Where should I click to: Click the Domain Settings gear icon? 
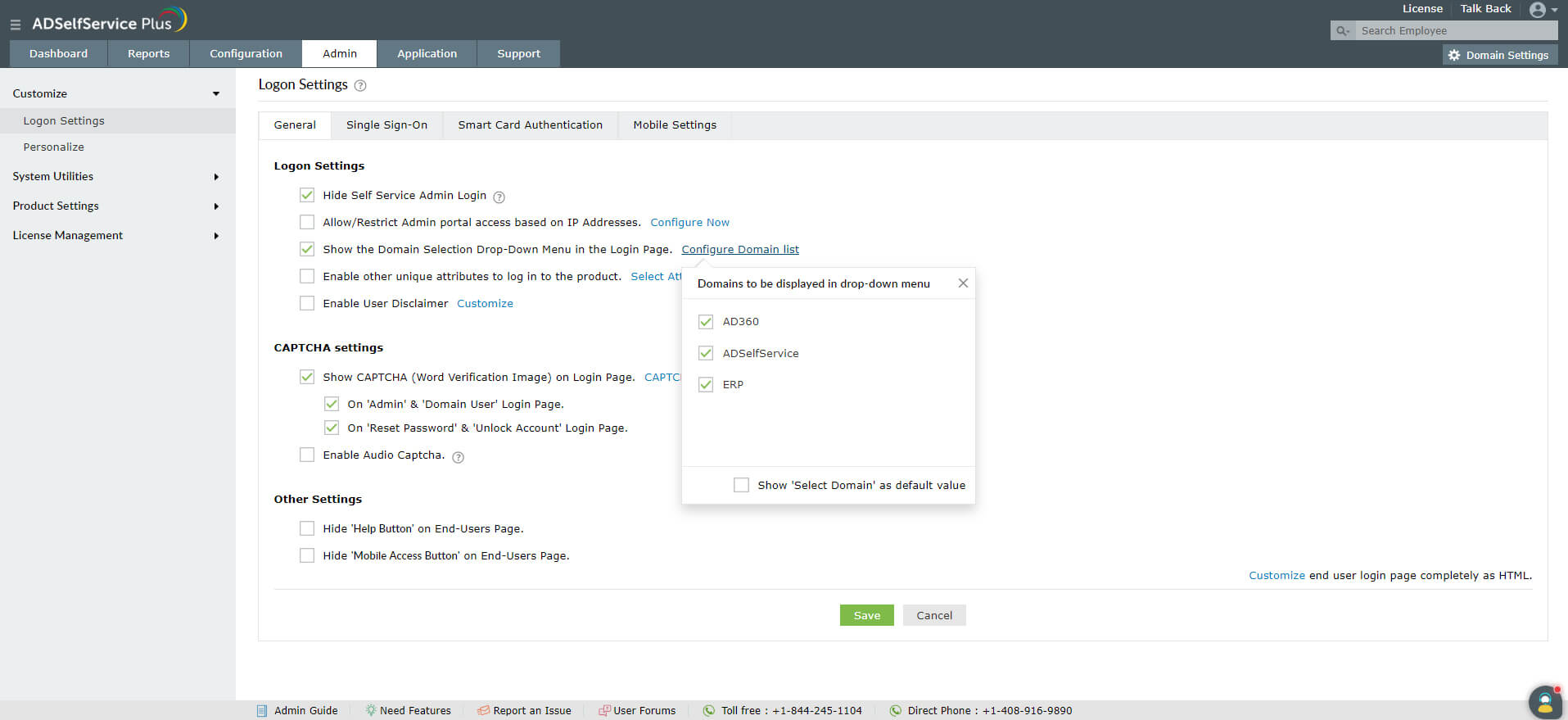pyautogui.click(x=1454, y=55)
